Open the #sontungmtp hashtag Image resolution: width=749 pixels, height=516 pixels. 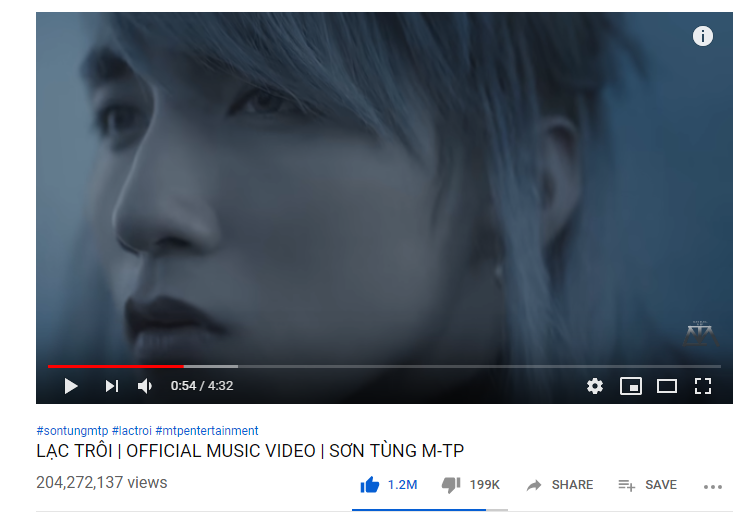(x=72, y=430)
